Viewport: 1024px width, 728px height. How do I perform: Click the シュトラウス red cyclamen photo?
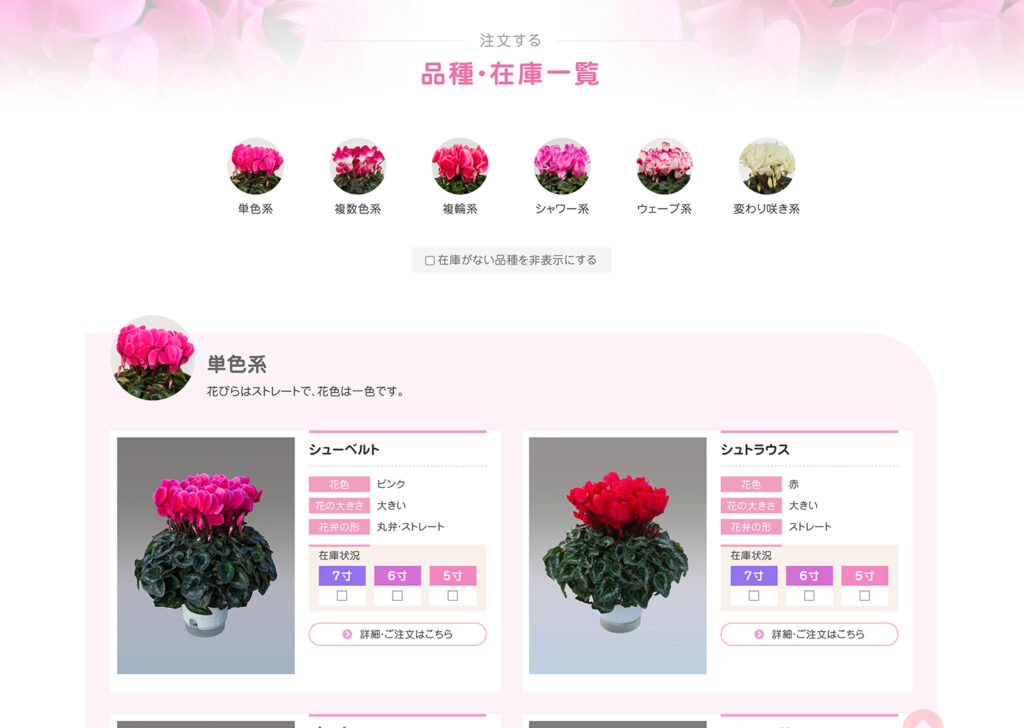[x=618, y=556]
